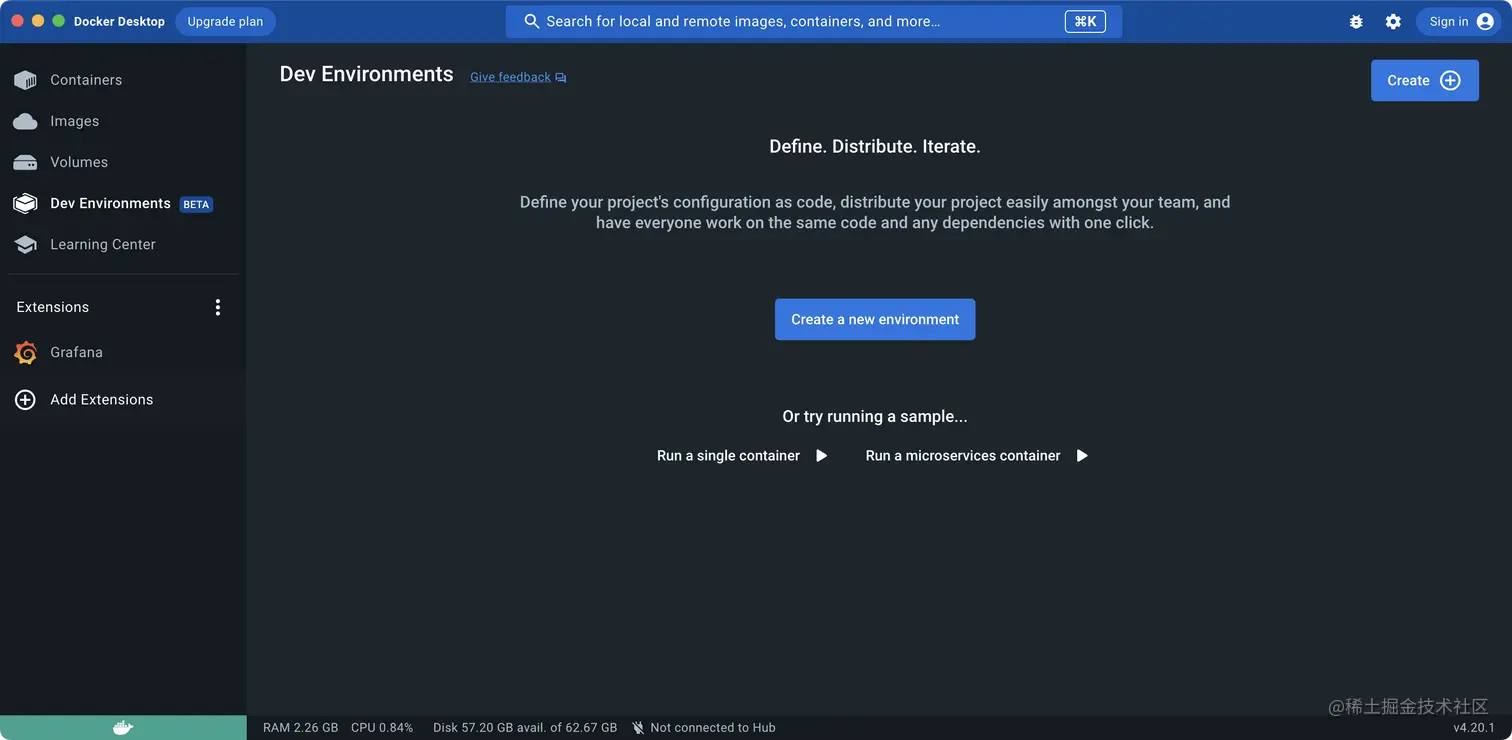Click the Extensions section header
Image resolution: width=1512 pixels, height=740 pixels.
coord(53,307)
